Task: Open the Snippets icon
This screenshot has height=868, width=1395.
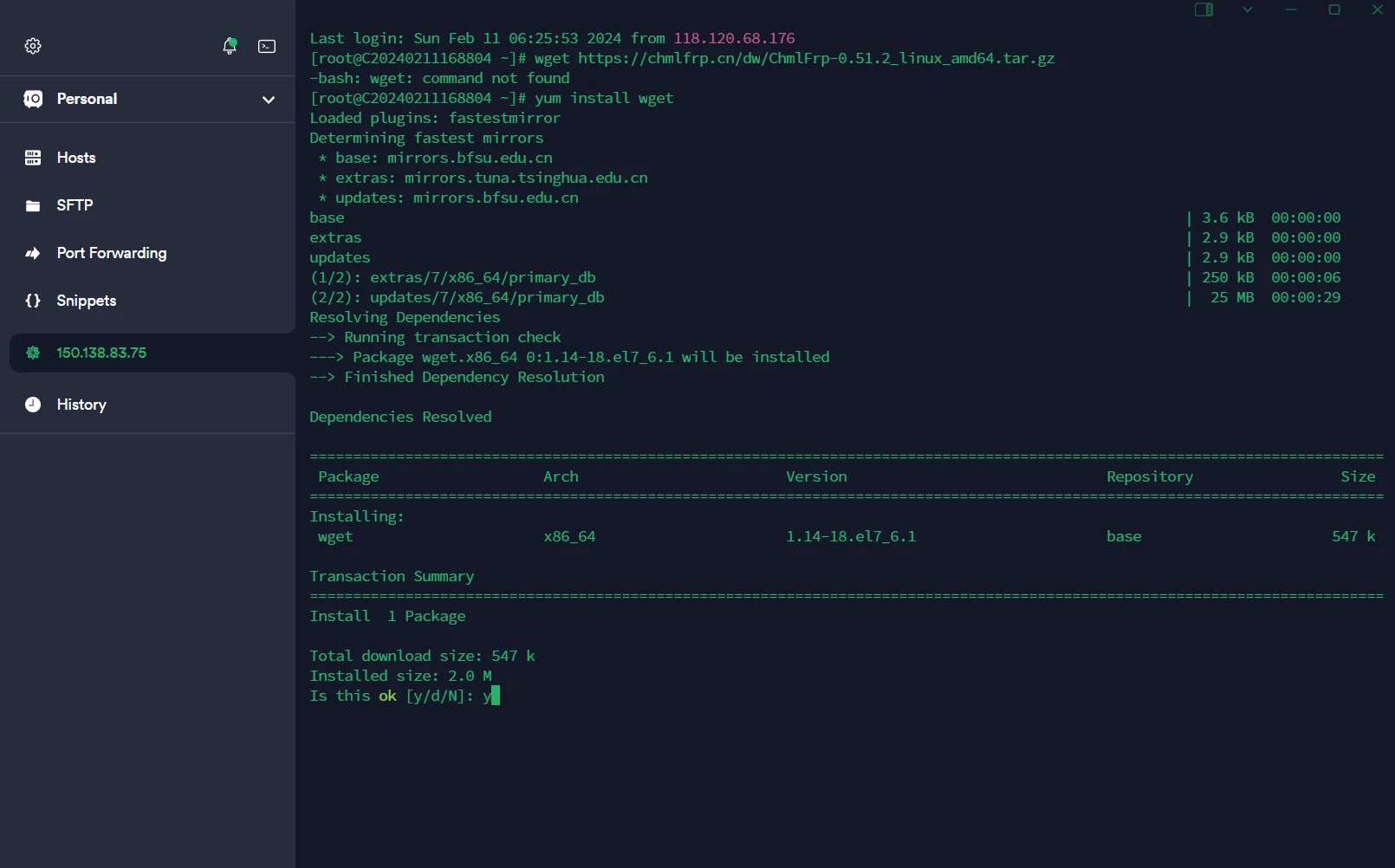Action: 33,301
